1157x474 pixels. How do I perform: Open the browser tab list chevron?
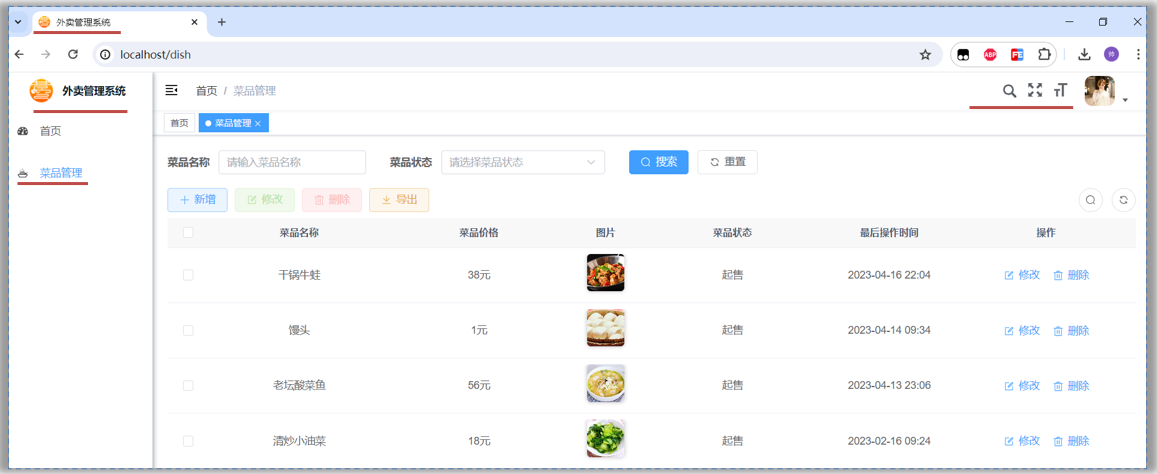coord(17,22)
